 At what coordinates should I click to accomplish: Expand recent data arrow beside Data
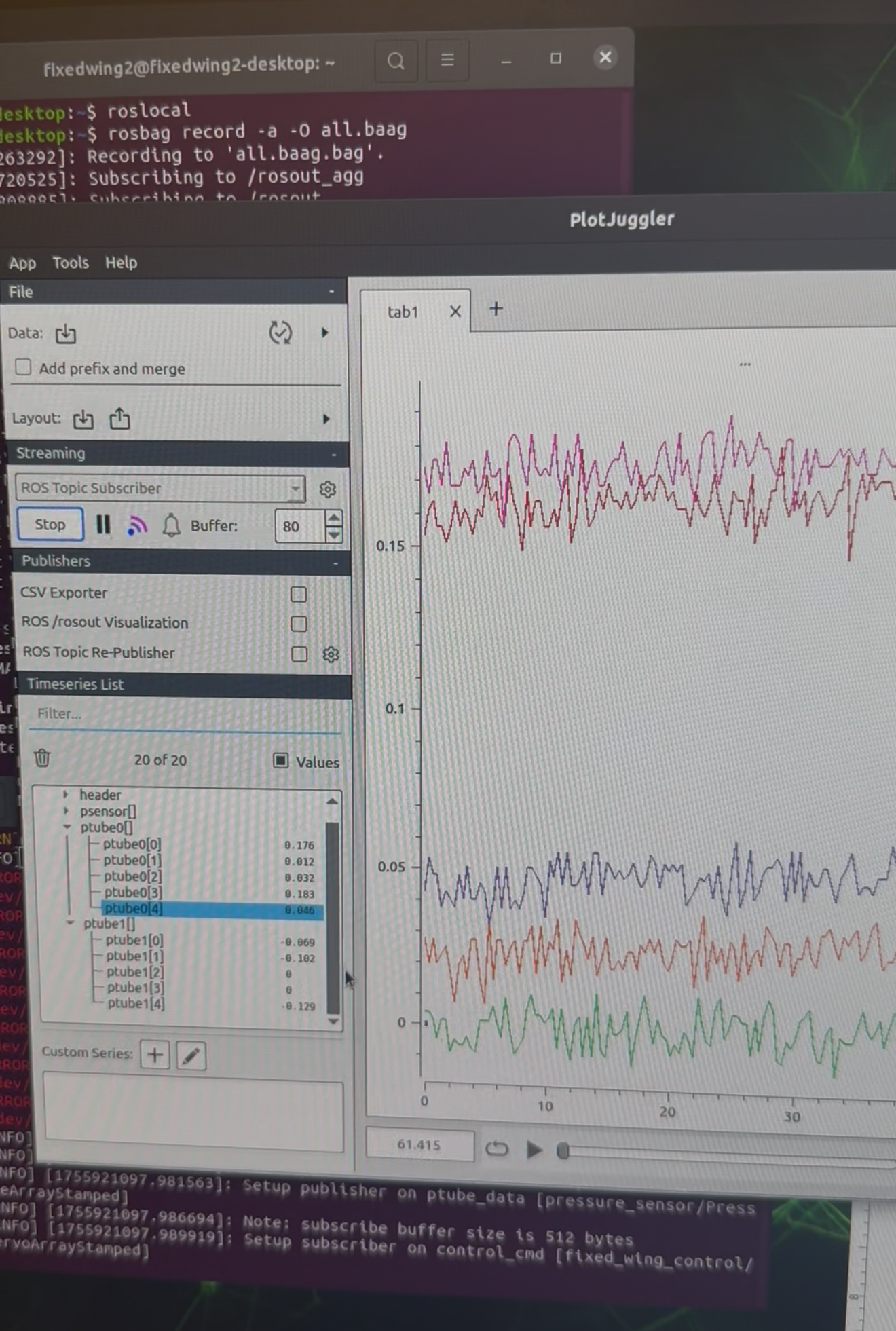point(324,333)
